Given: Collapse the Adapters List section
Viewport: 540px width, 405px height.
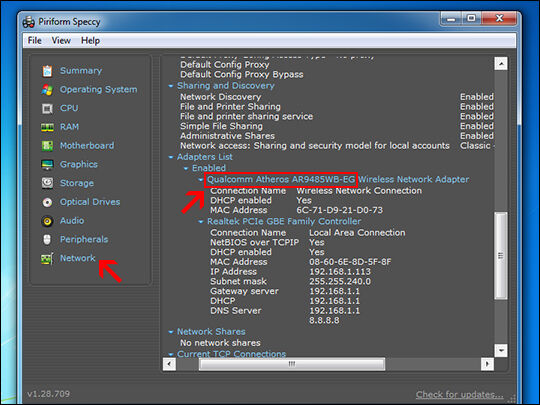Looking at the screenshot, I should click(171, 157).
